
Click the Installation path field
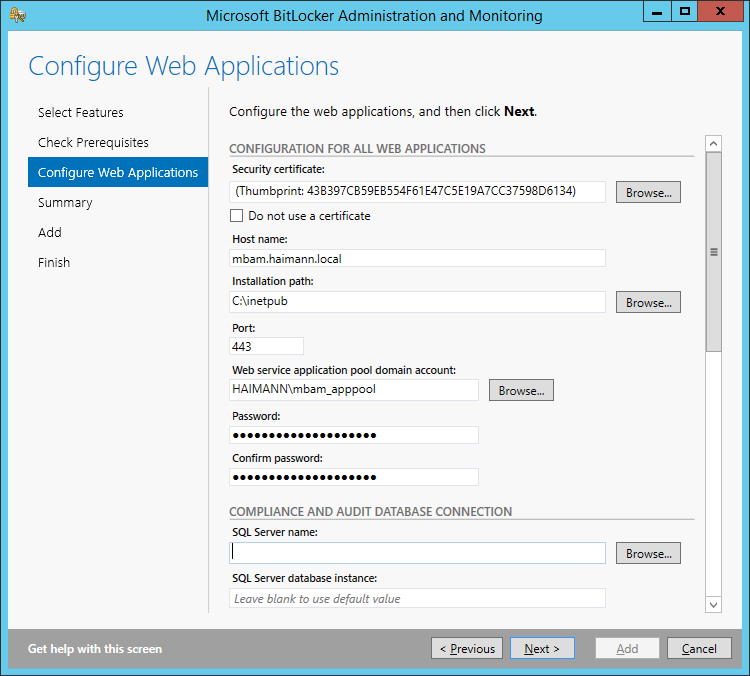point(417,302)
